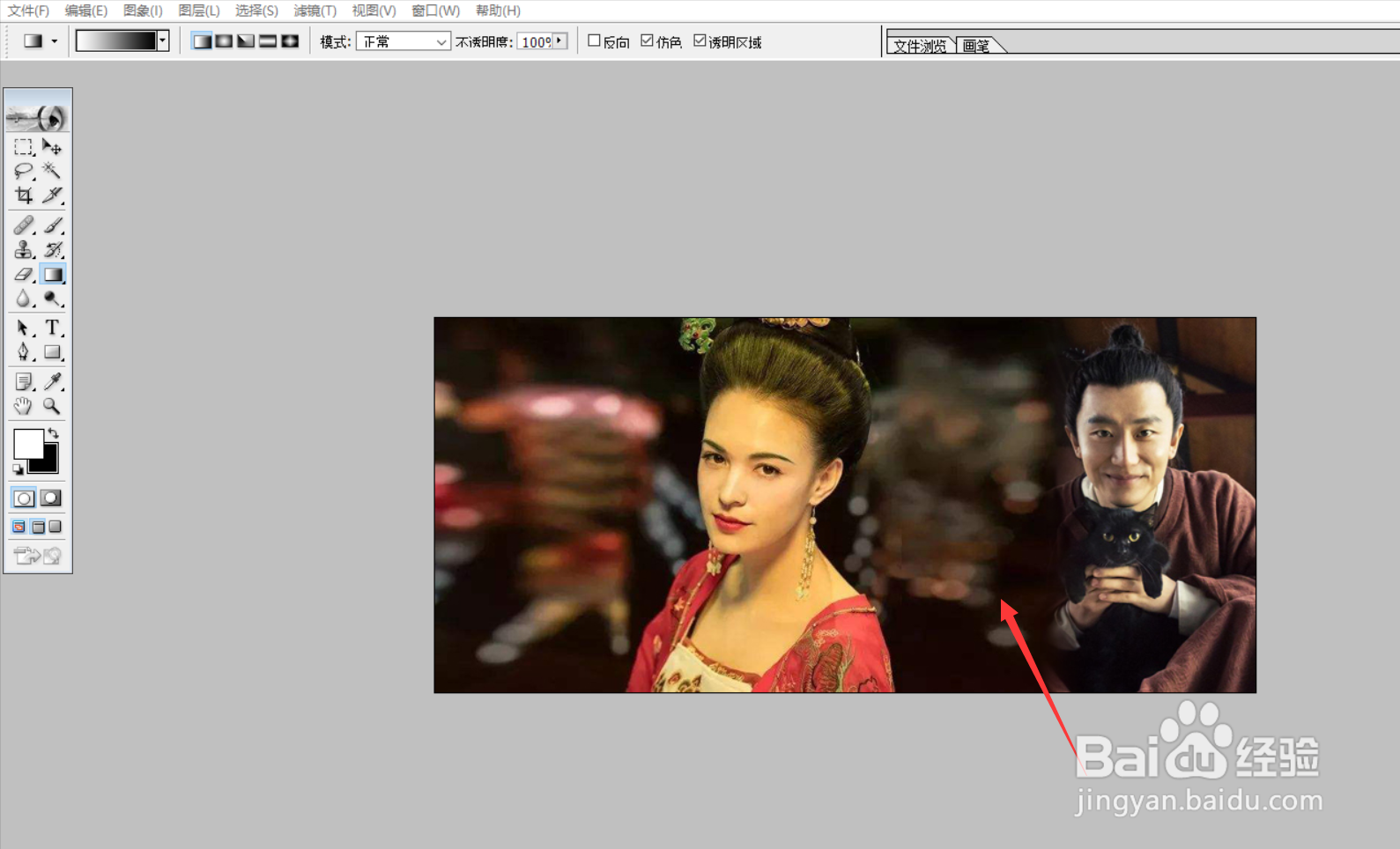Switch to standard screen mode
The height and width of the screenshot is (849, 1400).
point(19,527)
